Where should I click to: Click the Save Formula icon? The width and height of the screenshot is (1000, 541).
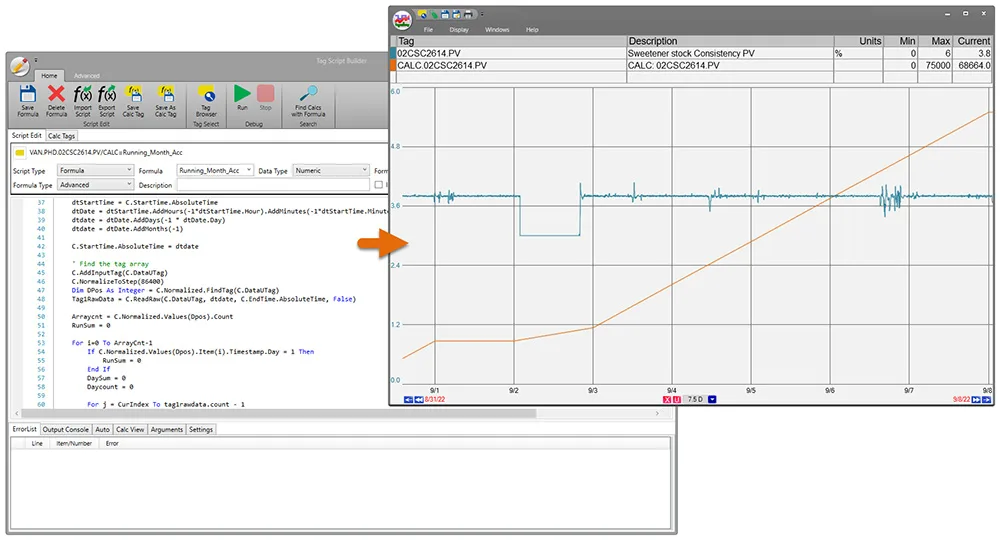click(x=28, y=98)
